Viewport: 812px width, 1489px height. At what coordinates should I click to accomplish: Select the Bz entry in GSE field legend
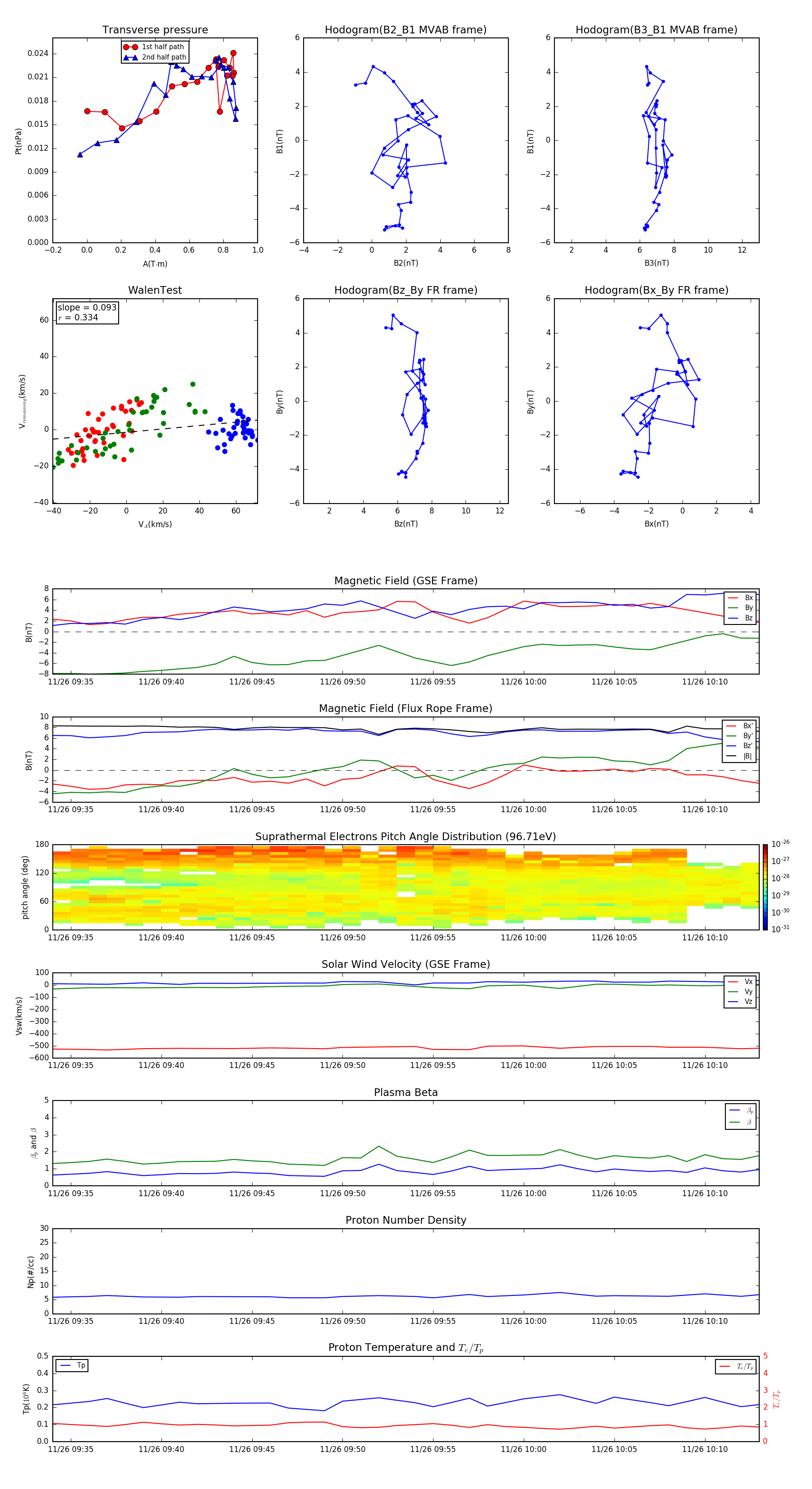[740, 618]
